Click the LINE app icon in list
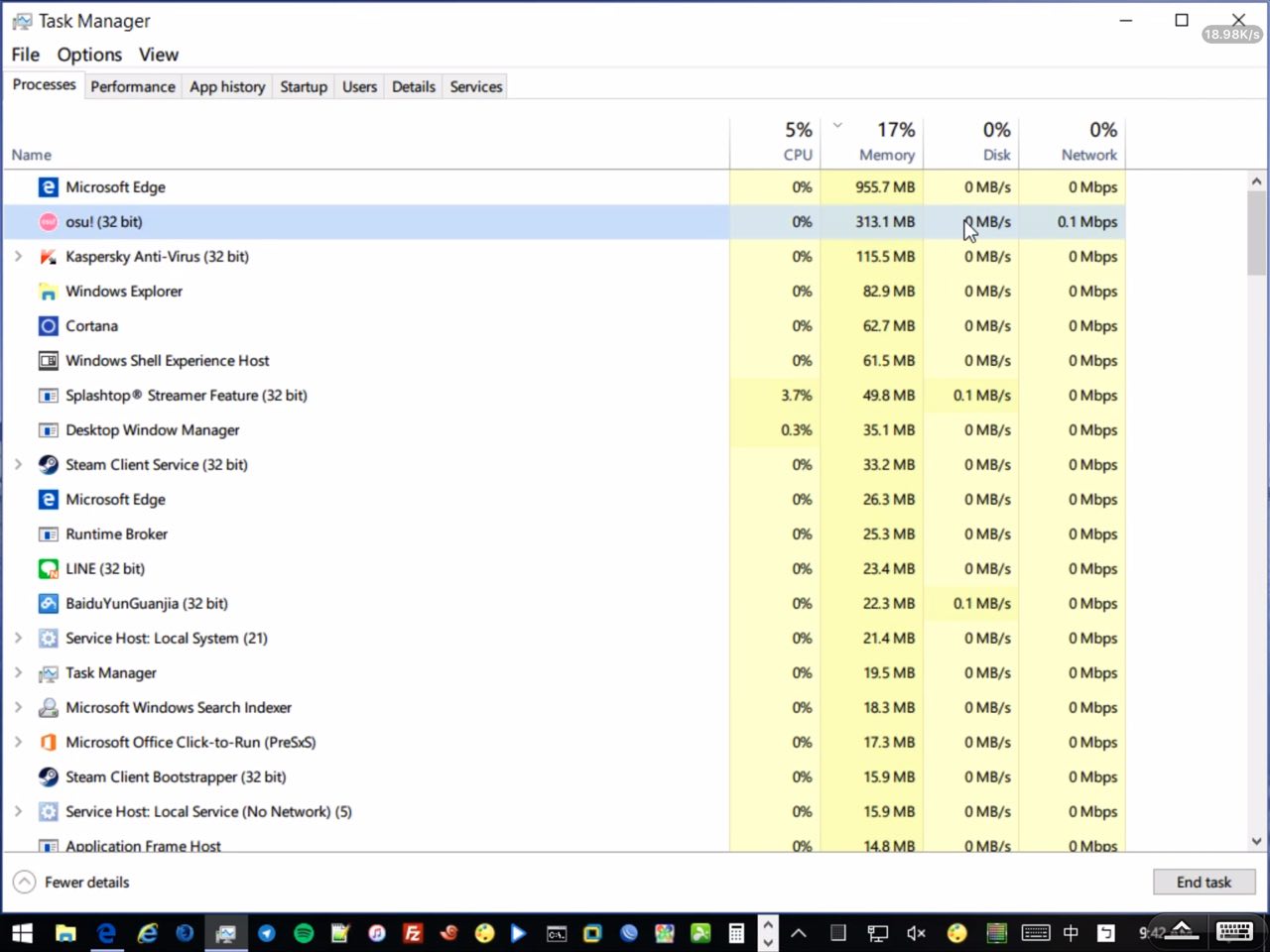This screenshot has height=952, width=1270. [48, 569]
